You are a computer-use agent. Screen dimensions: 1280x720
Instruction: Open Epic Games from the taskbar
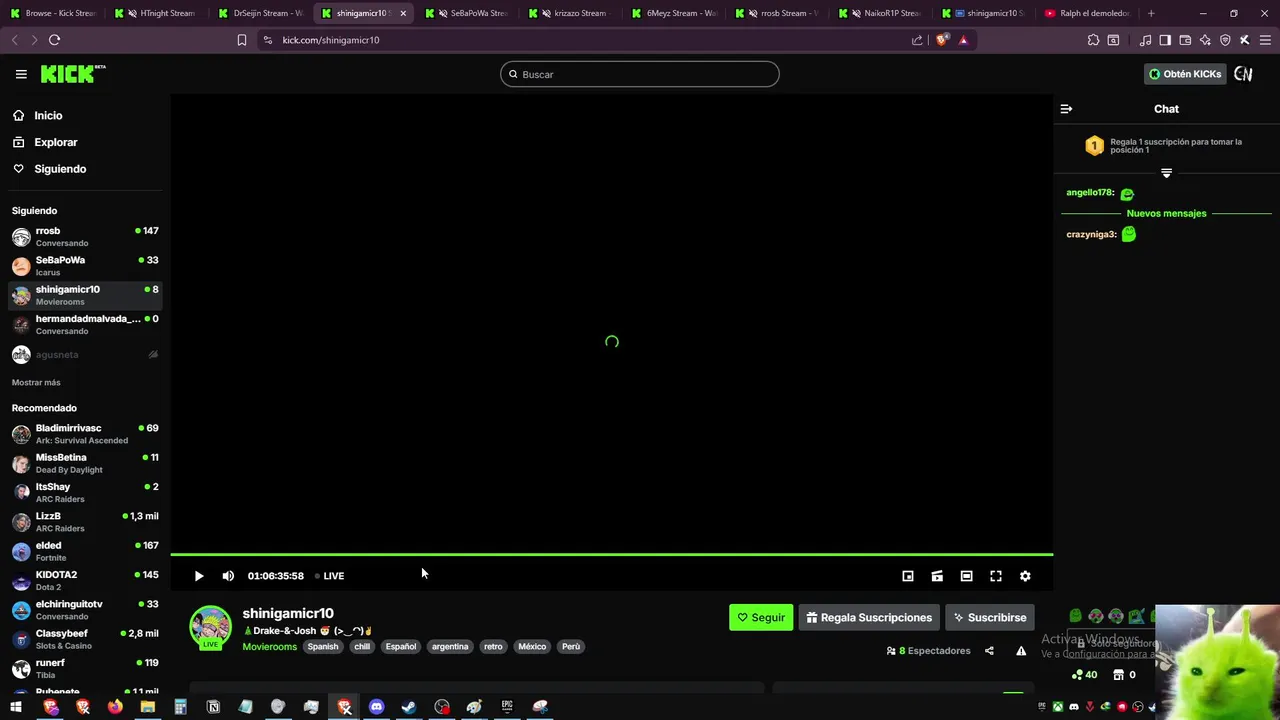(507, 707)
